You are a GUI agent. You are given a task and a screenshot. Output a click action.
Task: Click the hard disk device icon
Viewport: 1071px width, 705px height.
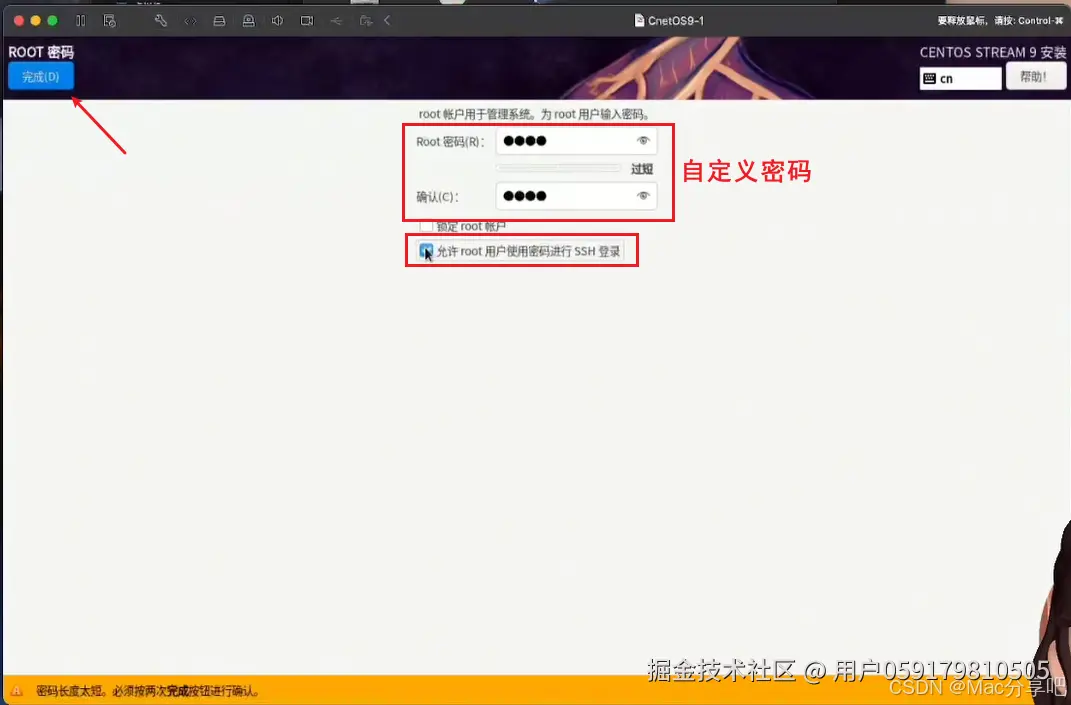tap(219, 20)
